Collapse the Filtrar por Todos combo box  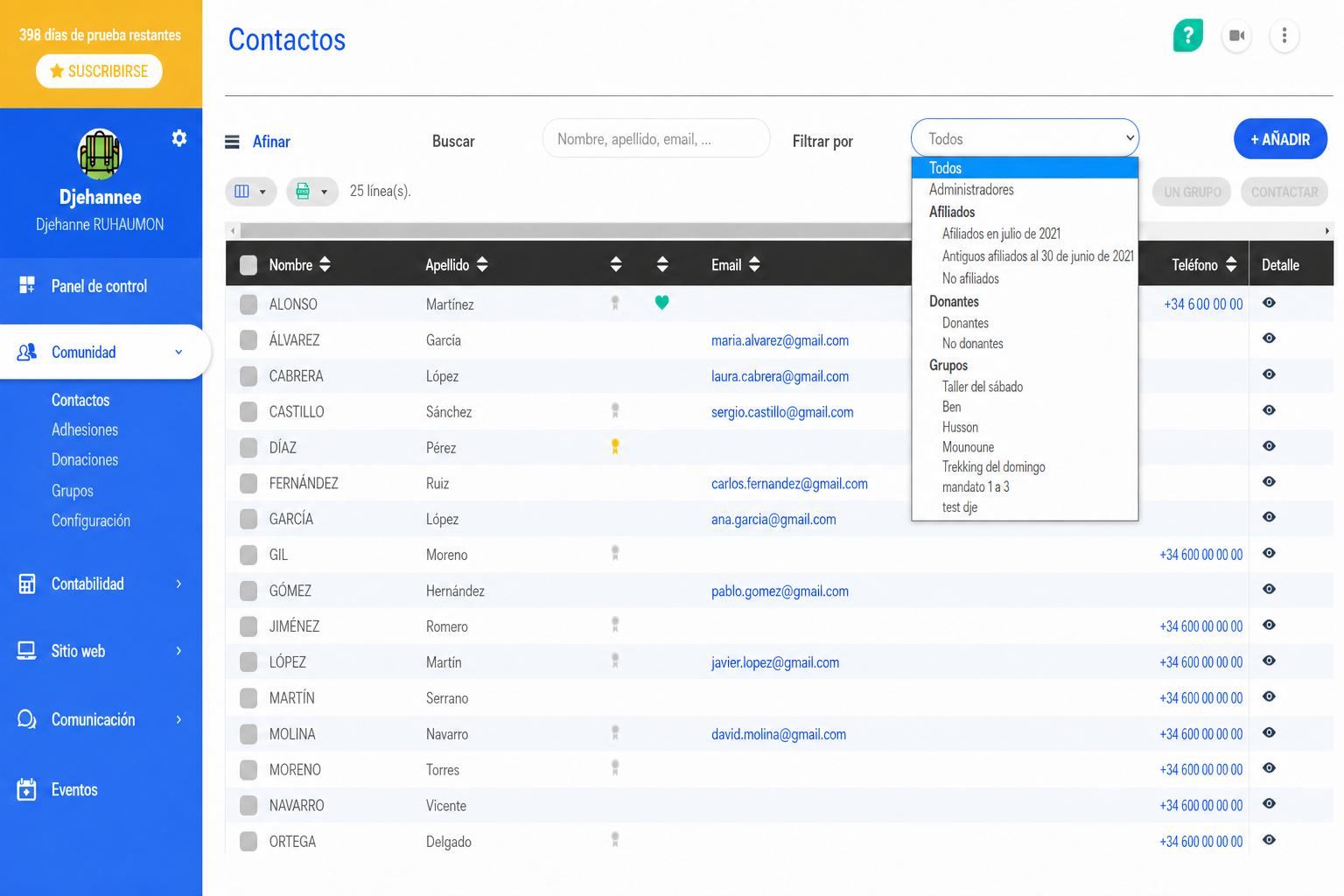(1025, 138)
